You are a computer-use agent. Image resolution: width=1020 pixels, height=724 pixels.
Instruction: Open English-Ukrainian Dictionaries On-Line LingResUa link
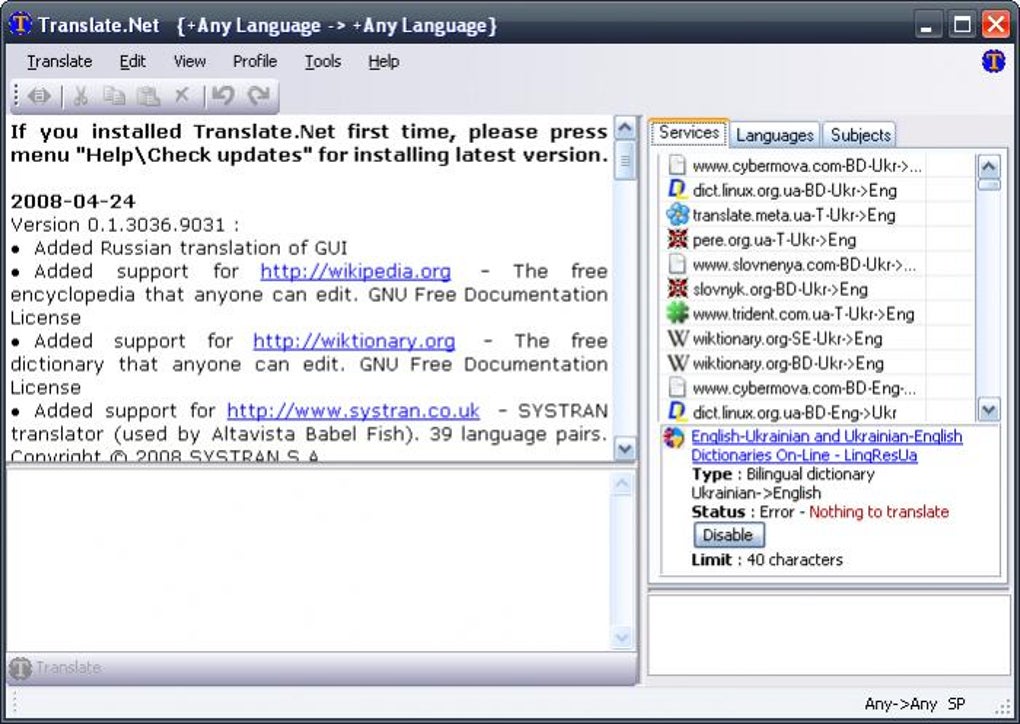[x=826, y=446]
